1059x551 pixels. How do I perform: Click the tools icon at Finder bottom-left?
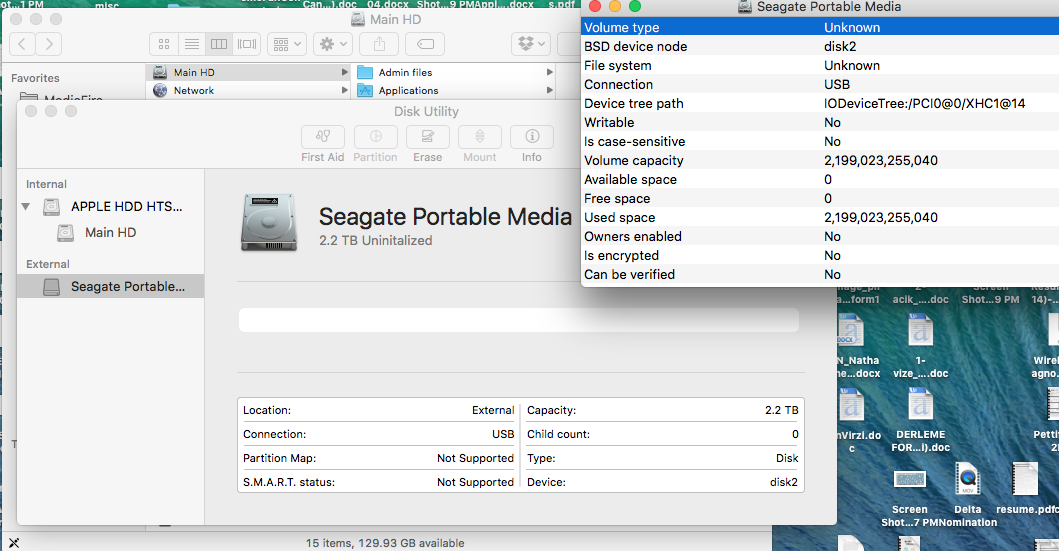14,542
